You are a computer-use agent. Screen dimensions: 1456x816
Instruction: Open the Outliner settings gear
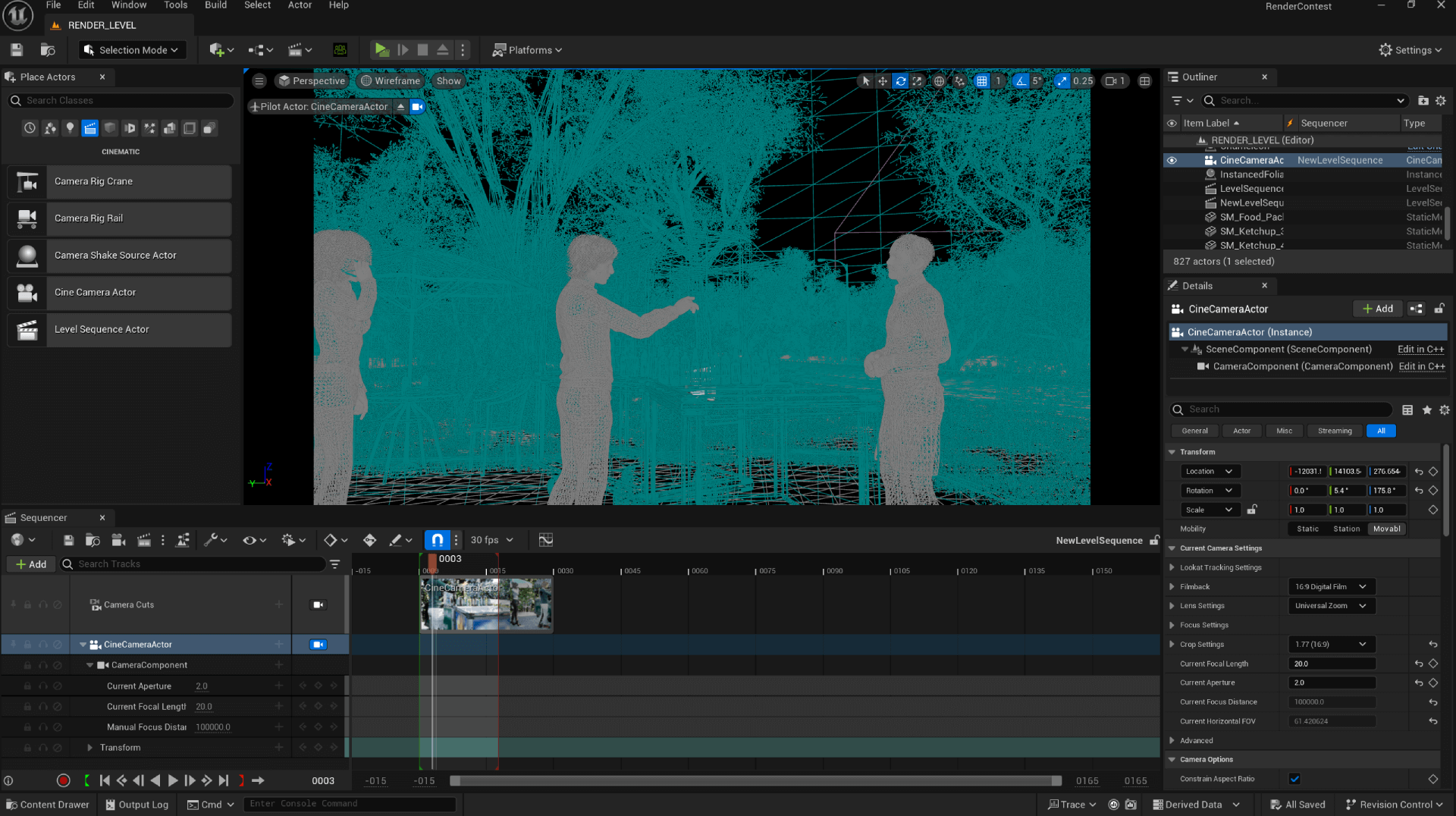pos(1440,101)
